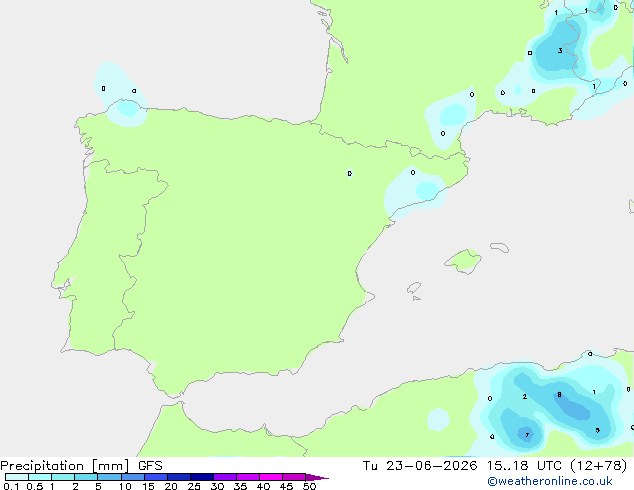The image size is (634, 490).
Task: Pick the legend swatch between 20 and 25
Action: point(179,477)
